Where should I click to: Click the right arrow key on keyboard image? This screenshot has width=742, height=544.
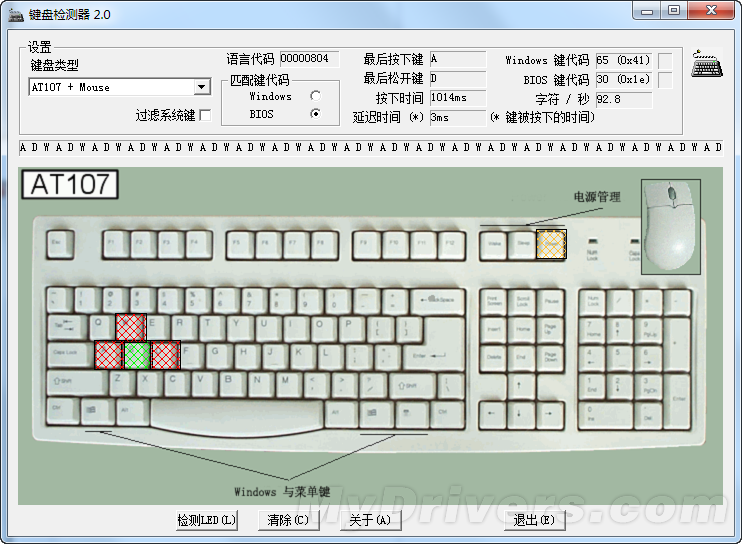[x=550, y=415]
